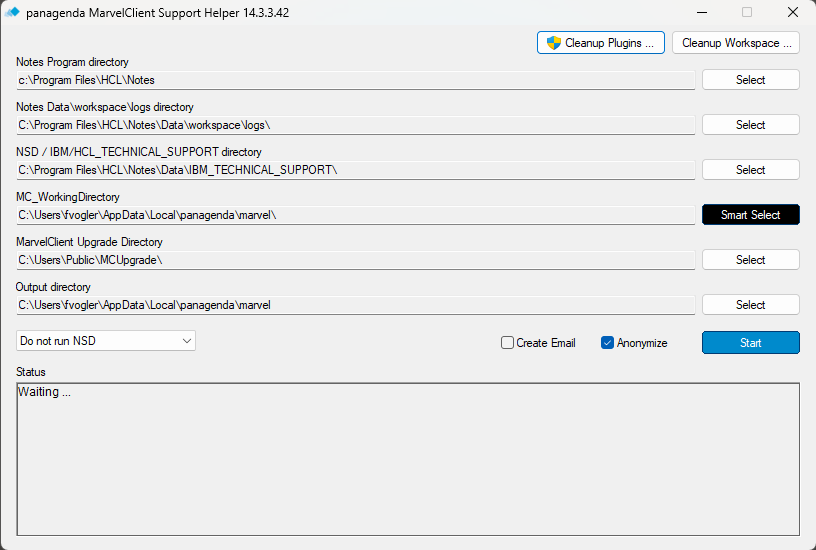816x550 pixels.
Task: Expand the Do not run NSD dropdown
Action: (x=106, y=341)
